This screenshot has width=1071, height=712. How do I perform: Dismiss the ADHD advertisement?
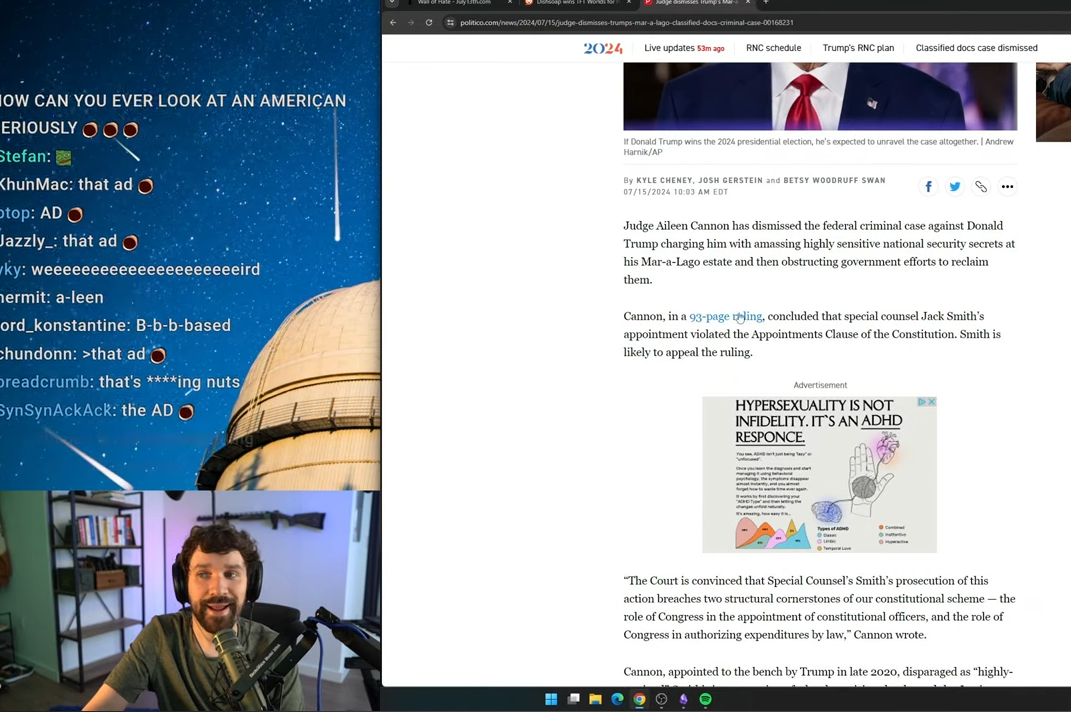930,402
